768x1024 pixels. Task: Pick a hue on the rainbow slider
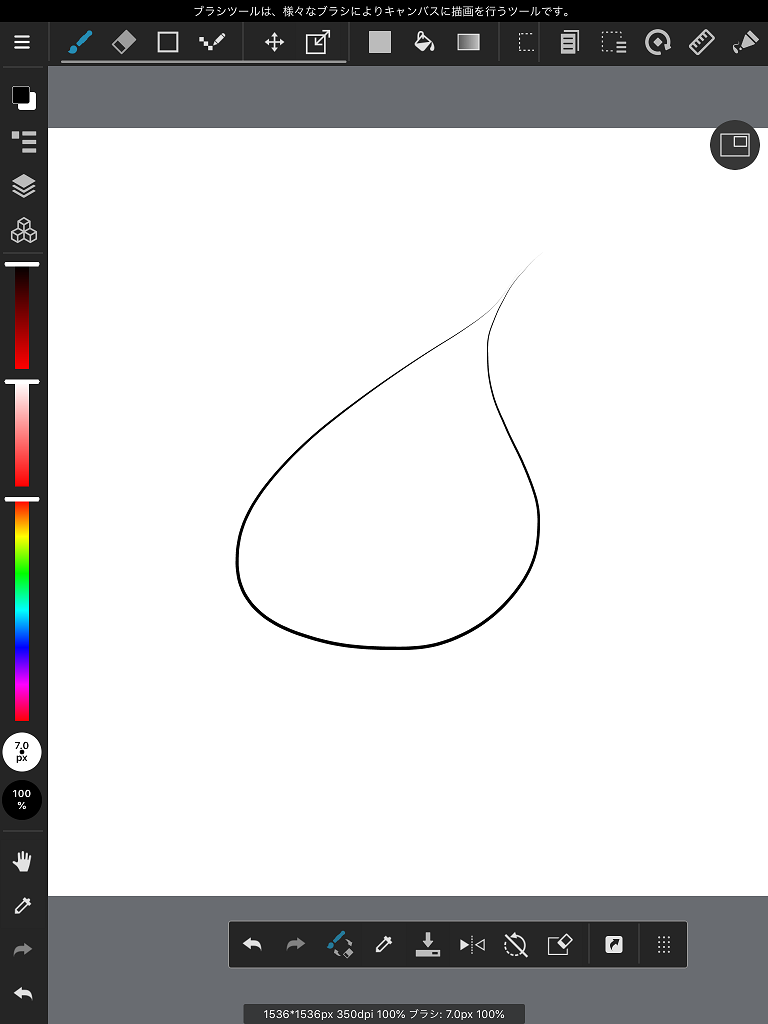tap(22, 610)
